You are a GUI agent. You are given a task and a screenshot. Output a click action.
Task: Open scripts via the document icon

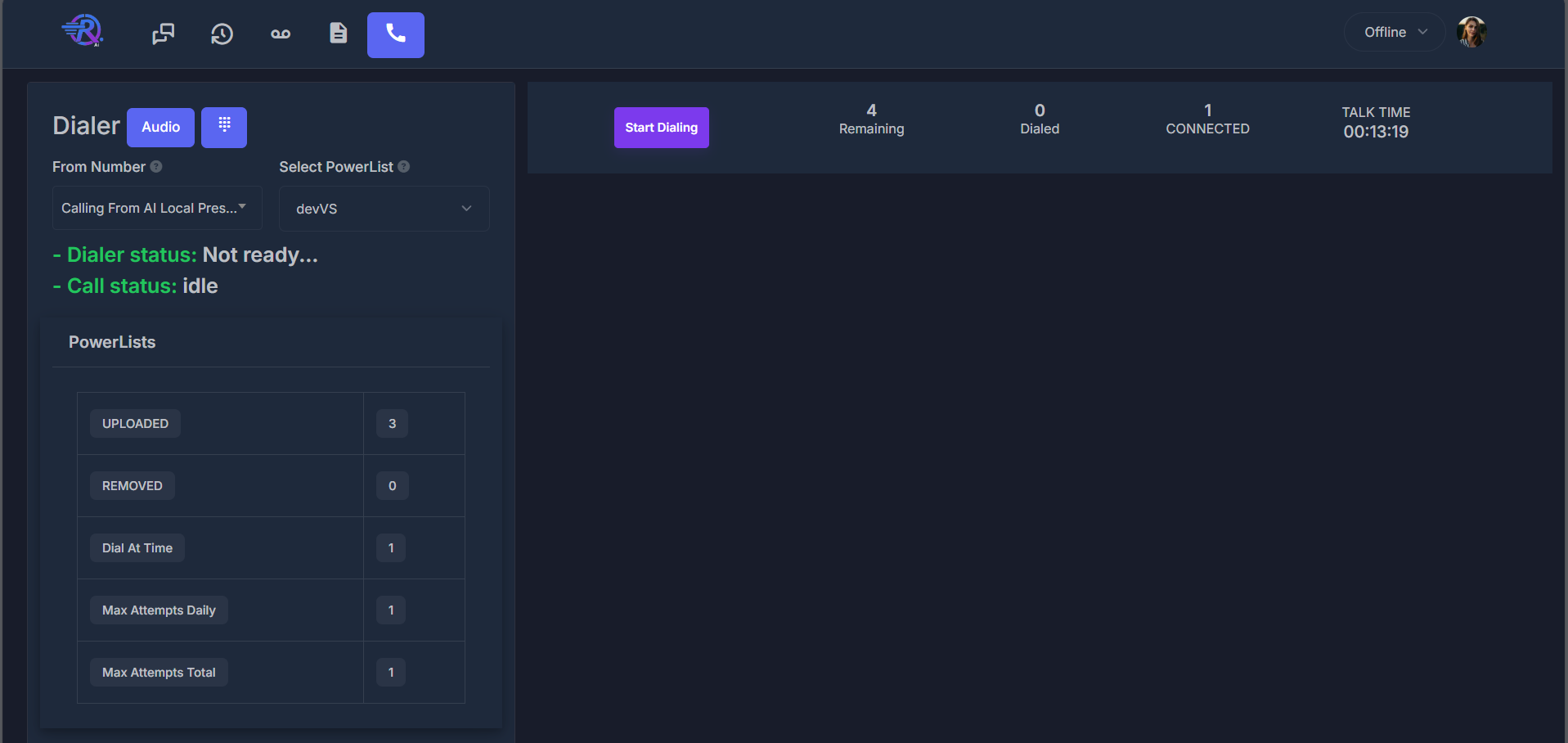[x=338, y=34]
